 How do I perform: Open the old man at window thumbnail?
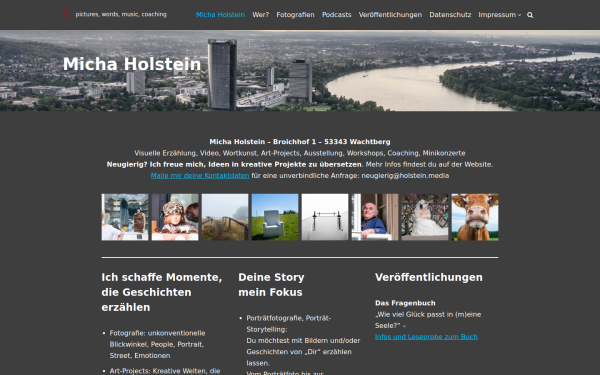point(375,217)
